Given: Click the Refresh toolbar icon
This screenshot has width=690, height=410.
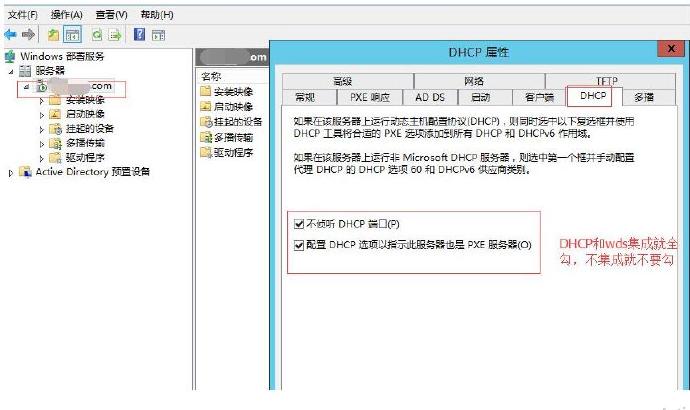Looking at the screenshot, I should tap(97, 34).
